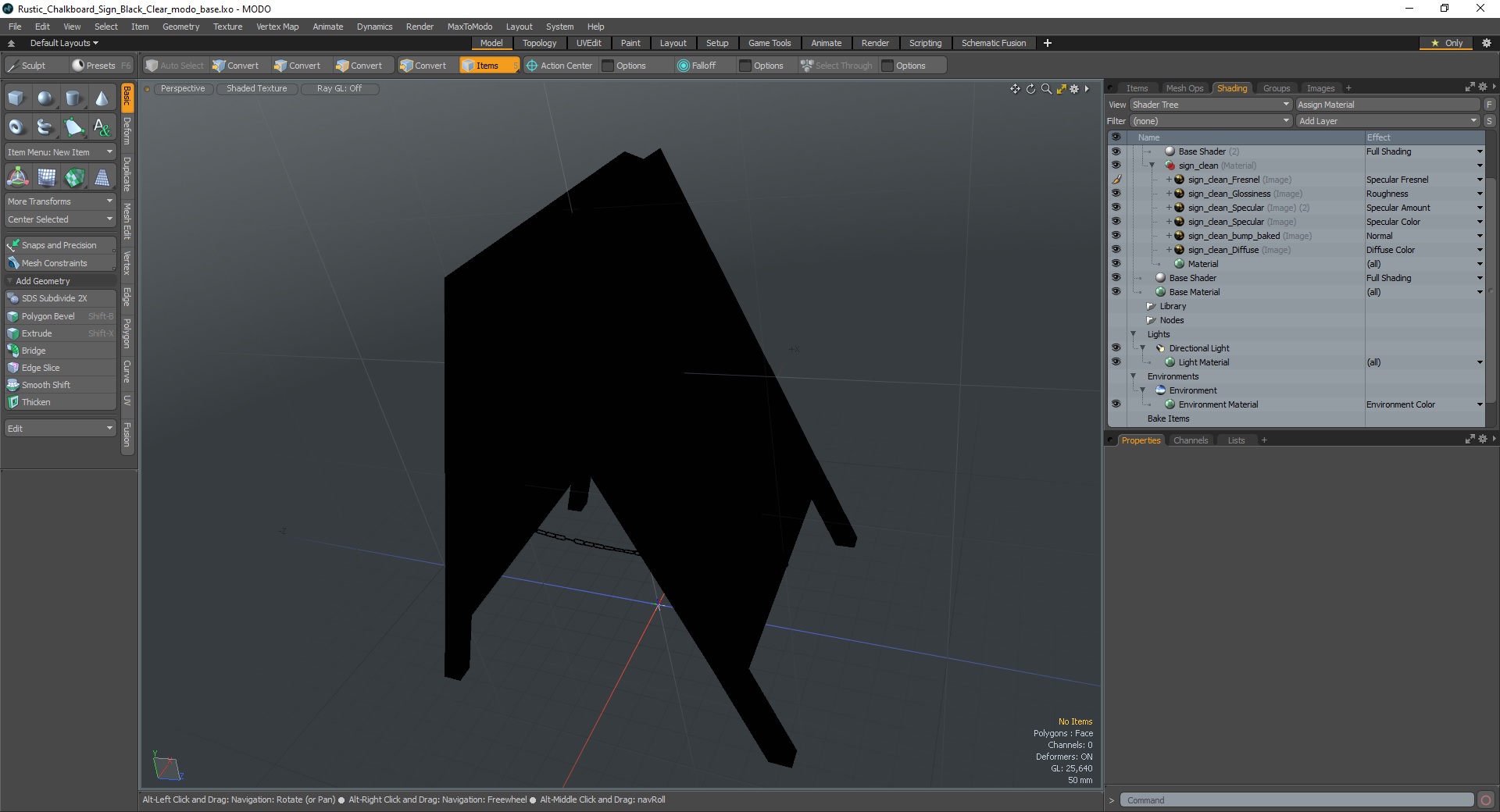Screen dimensions: 1500x812
Task: Hide the Directional Light
Action: click(1116, 348)
